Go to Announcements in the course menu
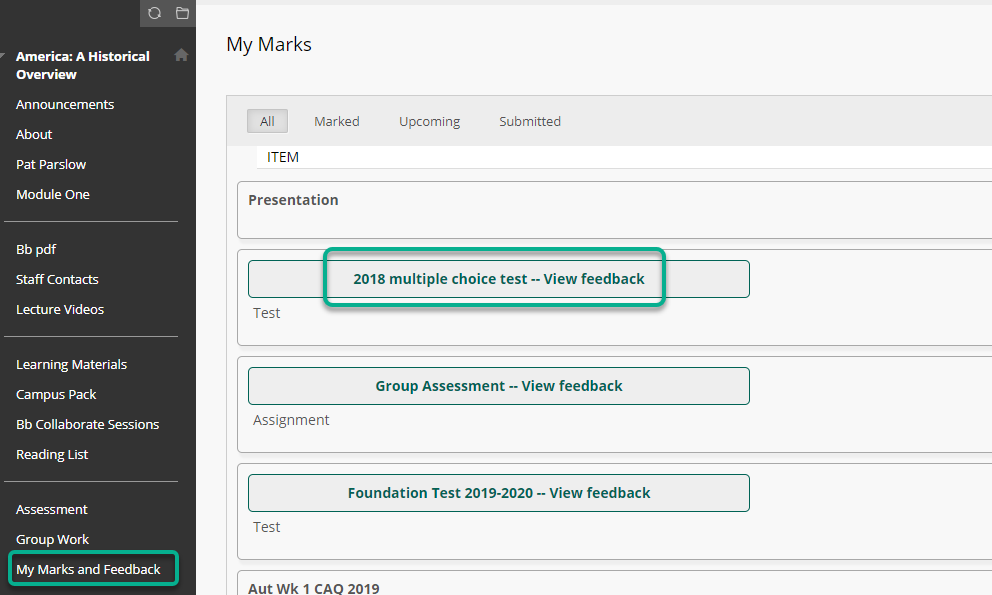Image resolution: width=992 pixels, height=595 pixels. point(65,104)
